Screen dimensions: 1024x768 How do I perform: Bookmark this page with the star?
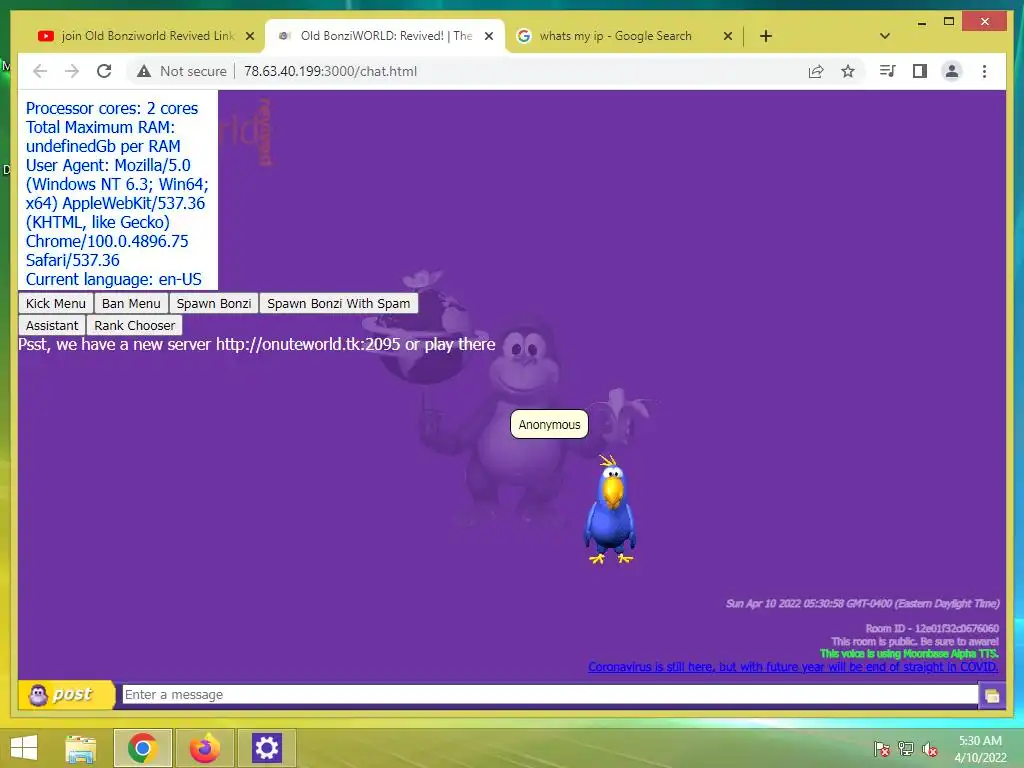pyautogui.click(x=848, y=71)
